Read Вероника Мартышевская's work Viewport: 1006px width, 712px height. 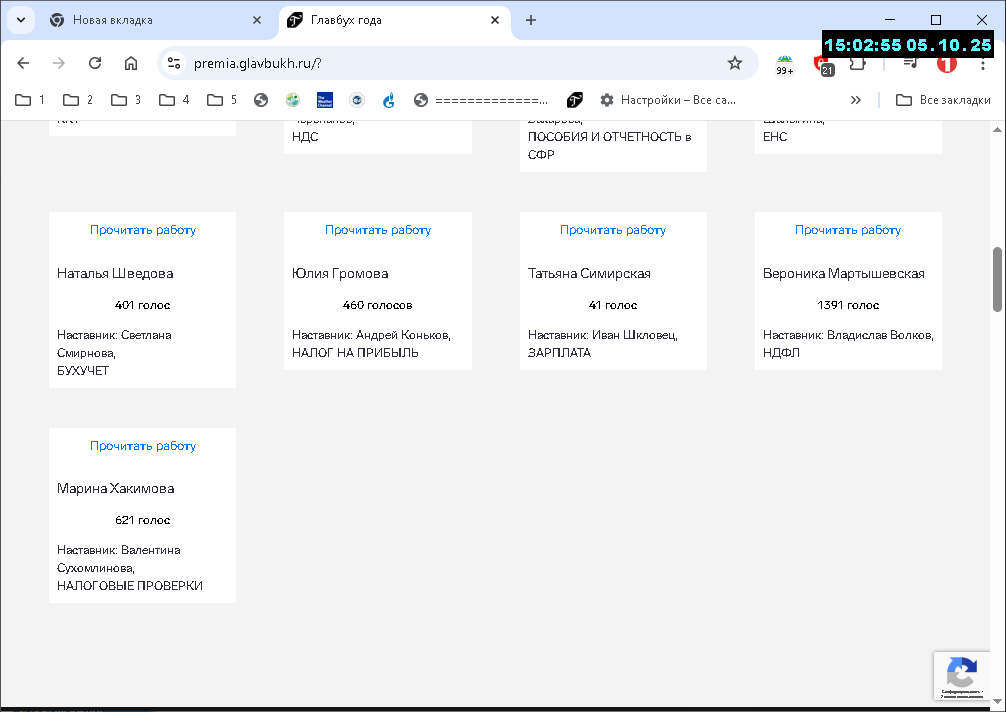click(x=848, y=230)
